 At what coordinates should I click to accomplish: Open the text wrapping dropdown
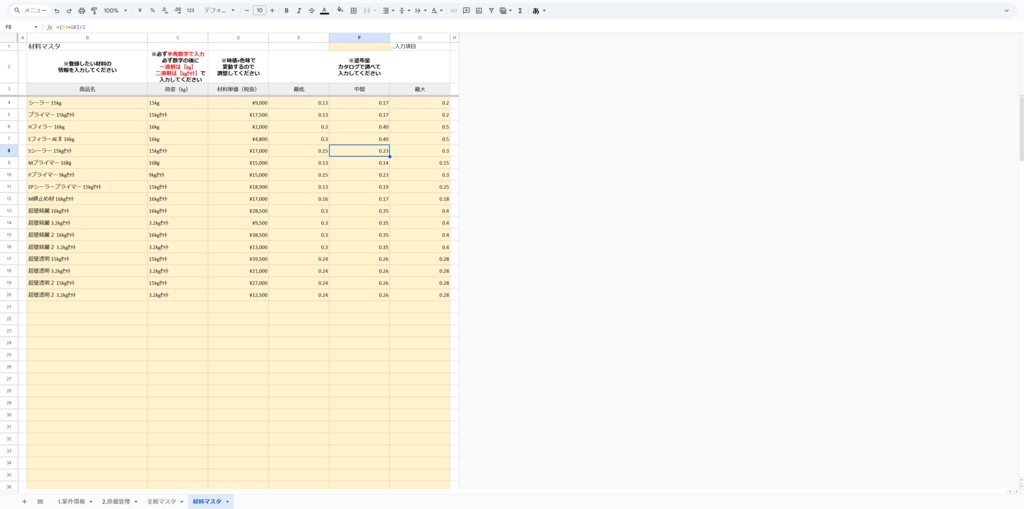[x=420, y=10]
